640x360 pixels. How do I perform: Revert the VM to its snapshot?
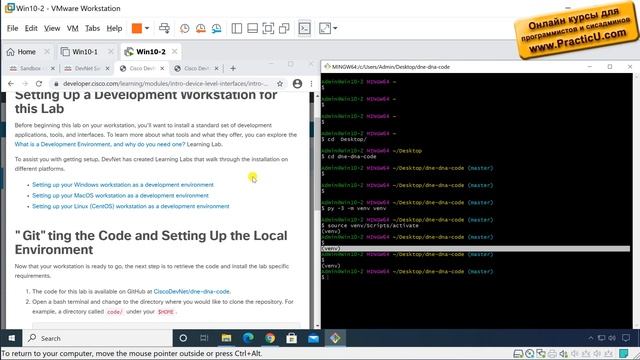pyautogui.click(x=200, y=28)
